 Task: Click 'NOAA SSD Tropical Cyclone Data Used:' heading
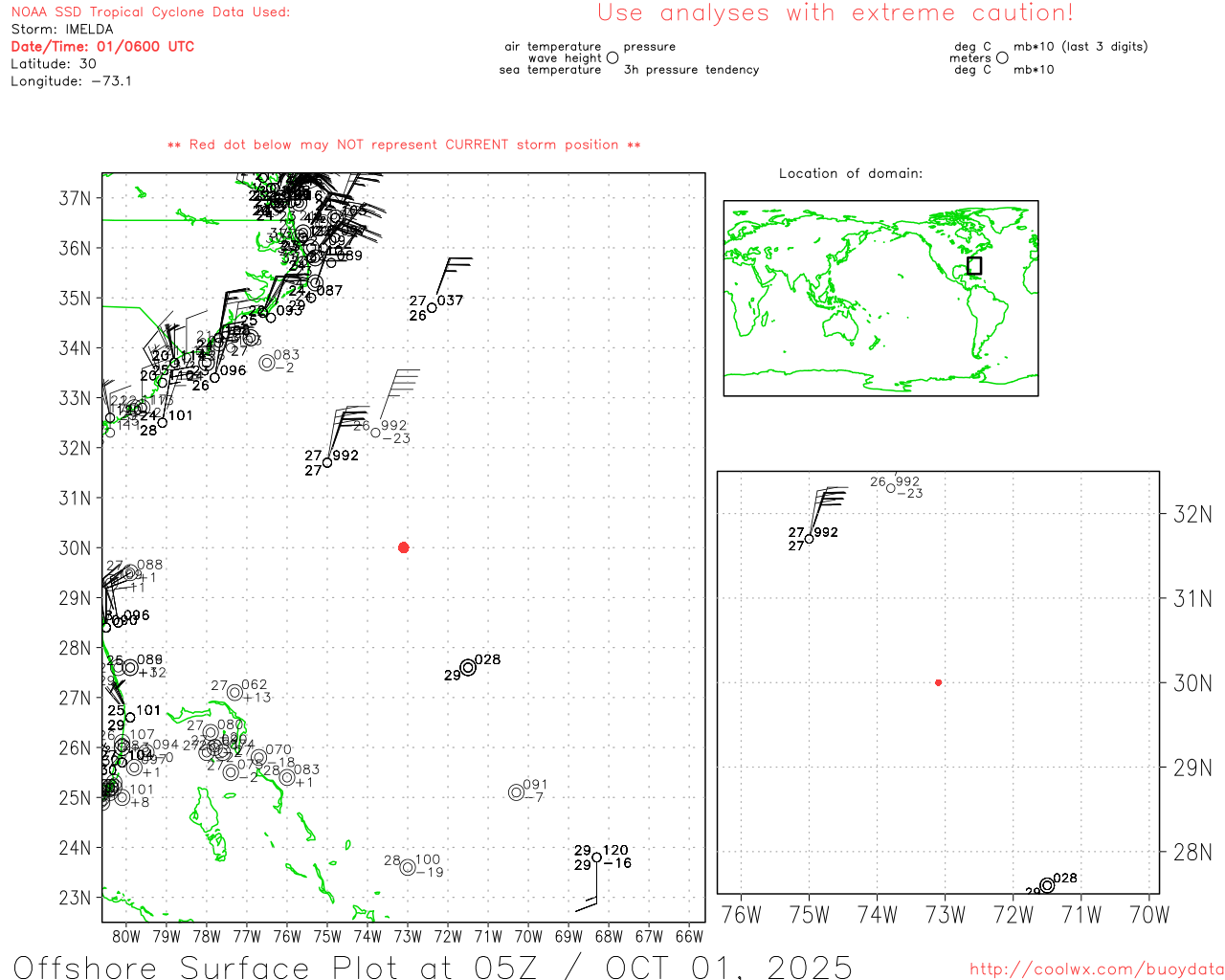pyautogui.click(x=150, y=12)
